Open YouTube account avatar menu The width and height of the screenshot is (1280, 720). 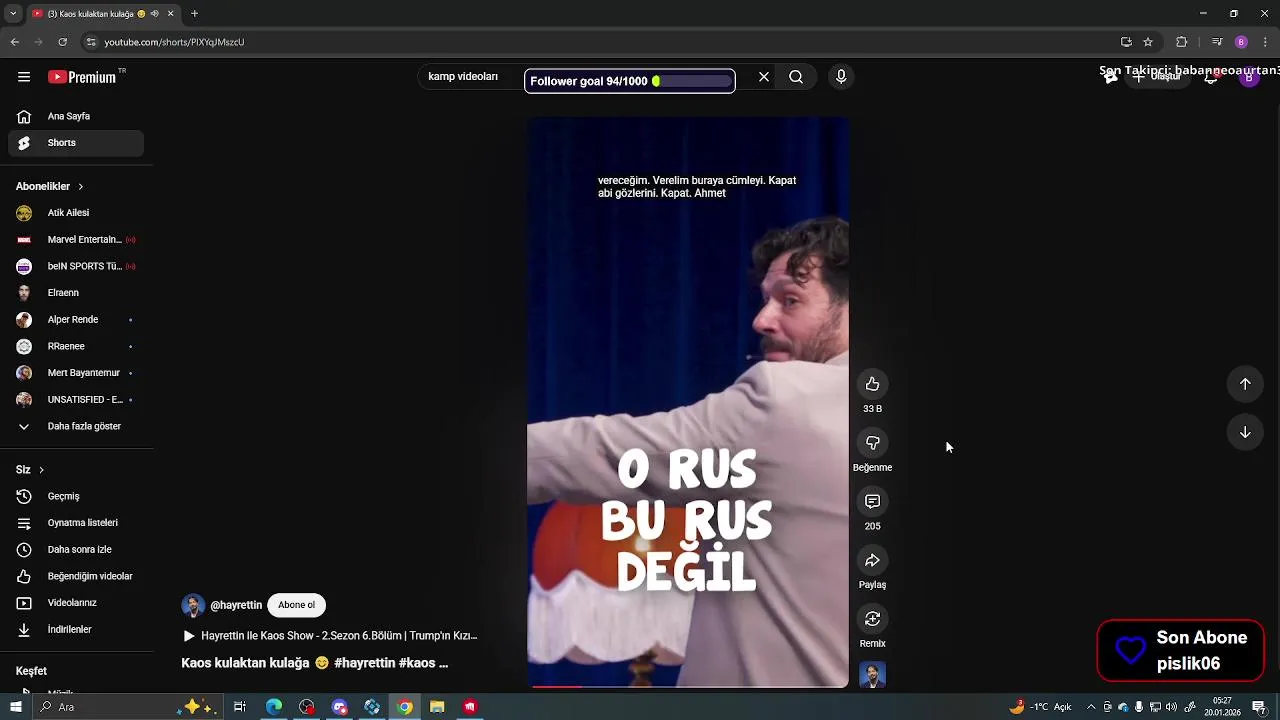tap(1248, 77)
